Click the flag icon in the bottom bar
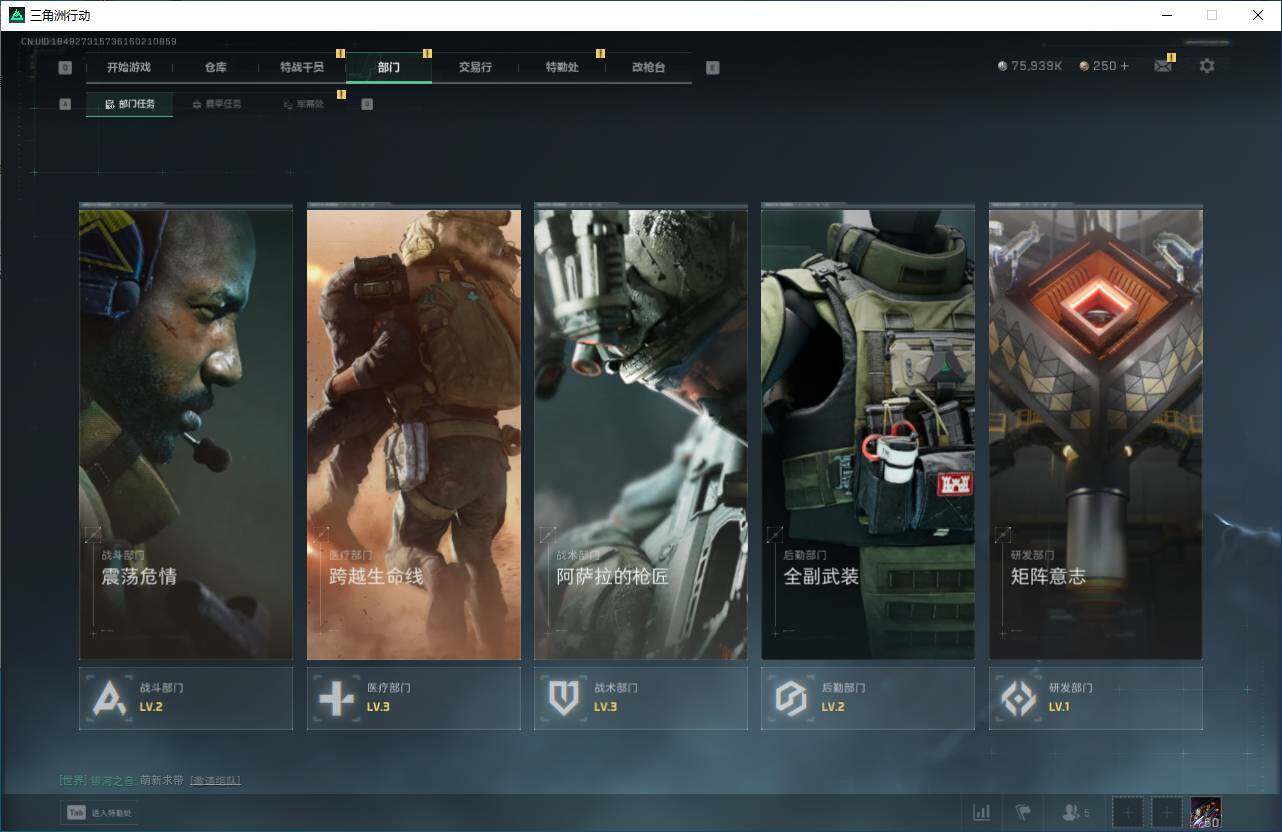Screen dimensions: 1282x832 point(1022,812)
